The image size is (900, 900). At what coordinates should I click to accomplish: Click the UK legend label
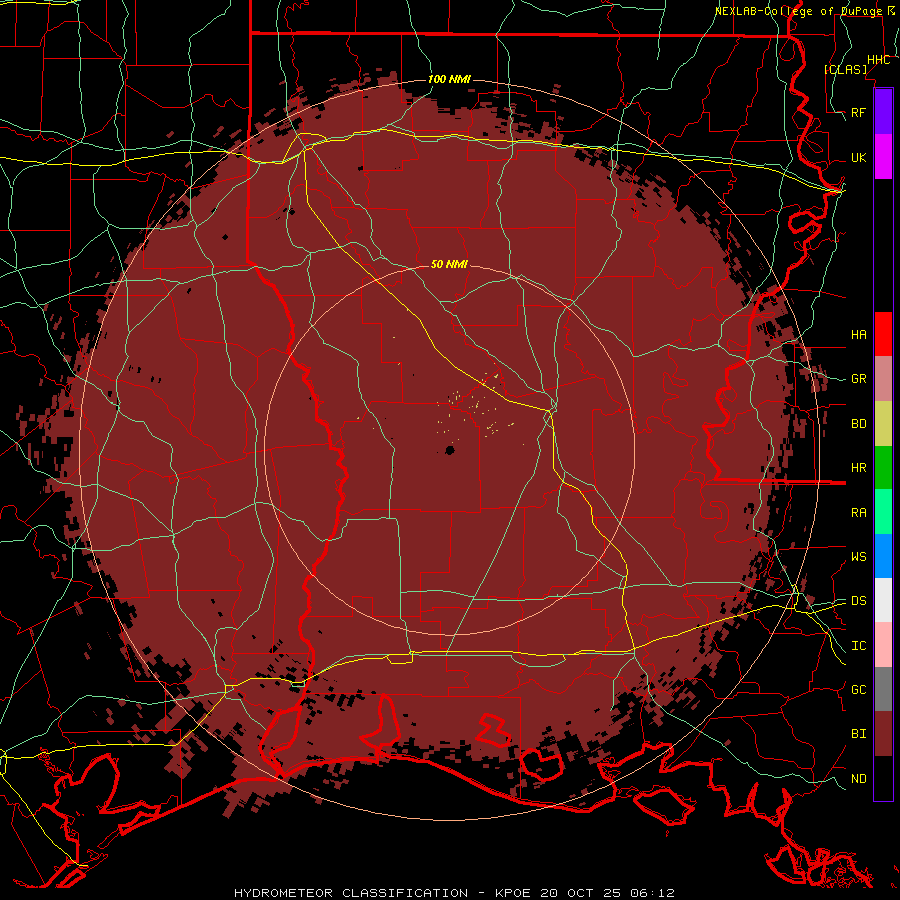tap(859, 157)
